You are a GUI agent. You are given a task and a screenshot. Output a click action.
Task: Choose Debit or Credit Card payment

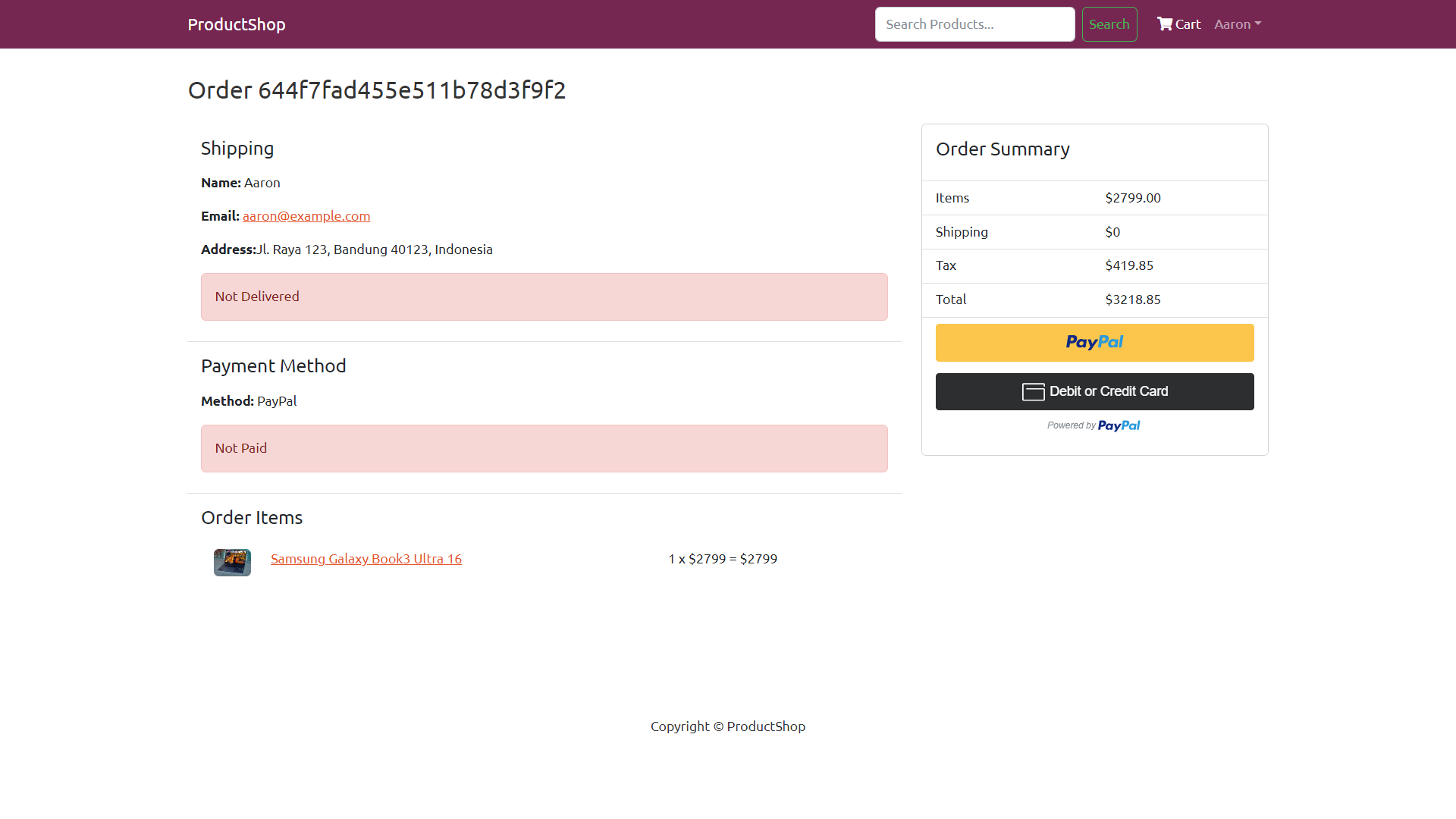[1094, 391]
